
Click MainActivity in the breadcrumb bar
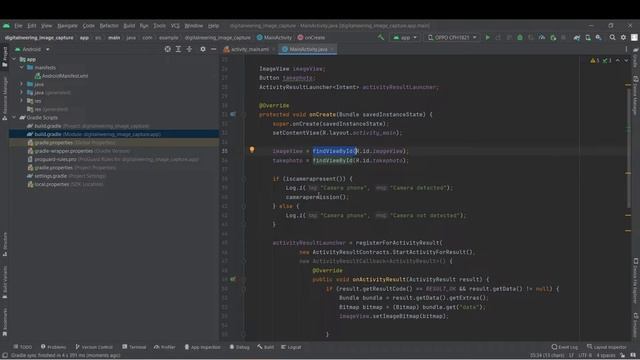click(274, 38)
